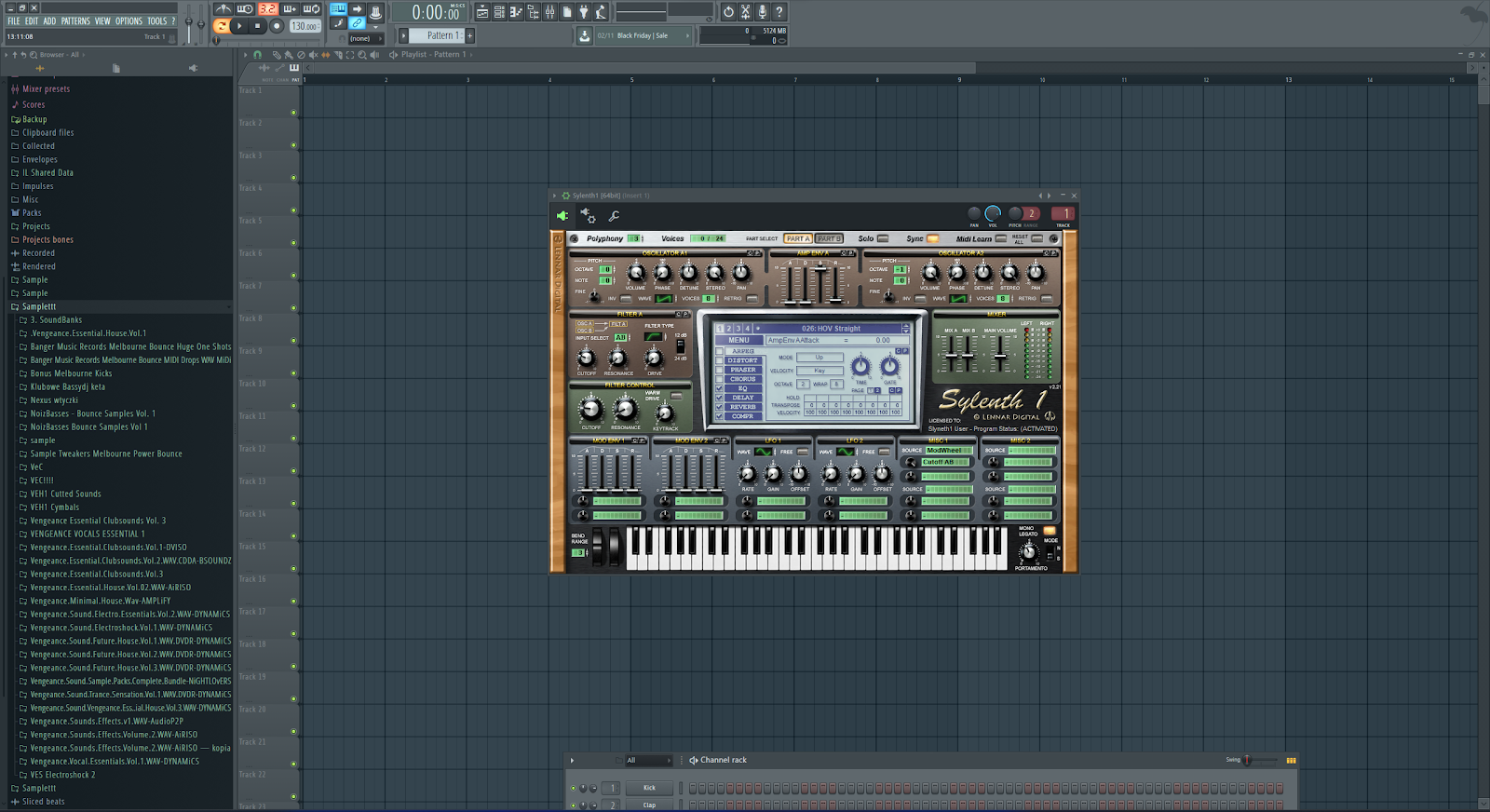This screenshot has width=1490, height=812.
Task: Select PART B in Sylenth1
Action: [x=829, y=238]
